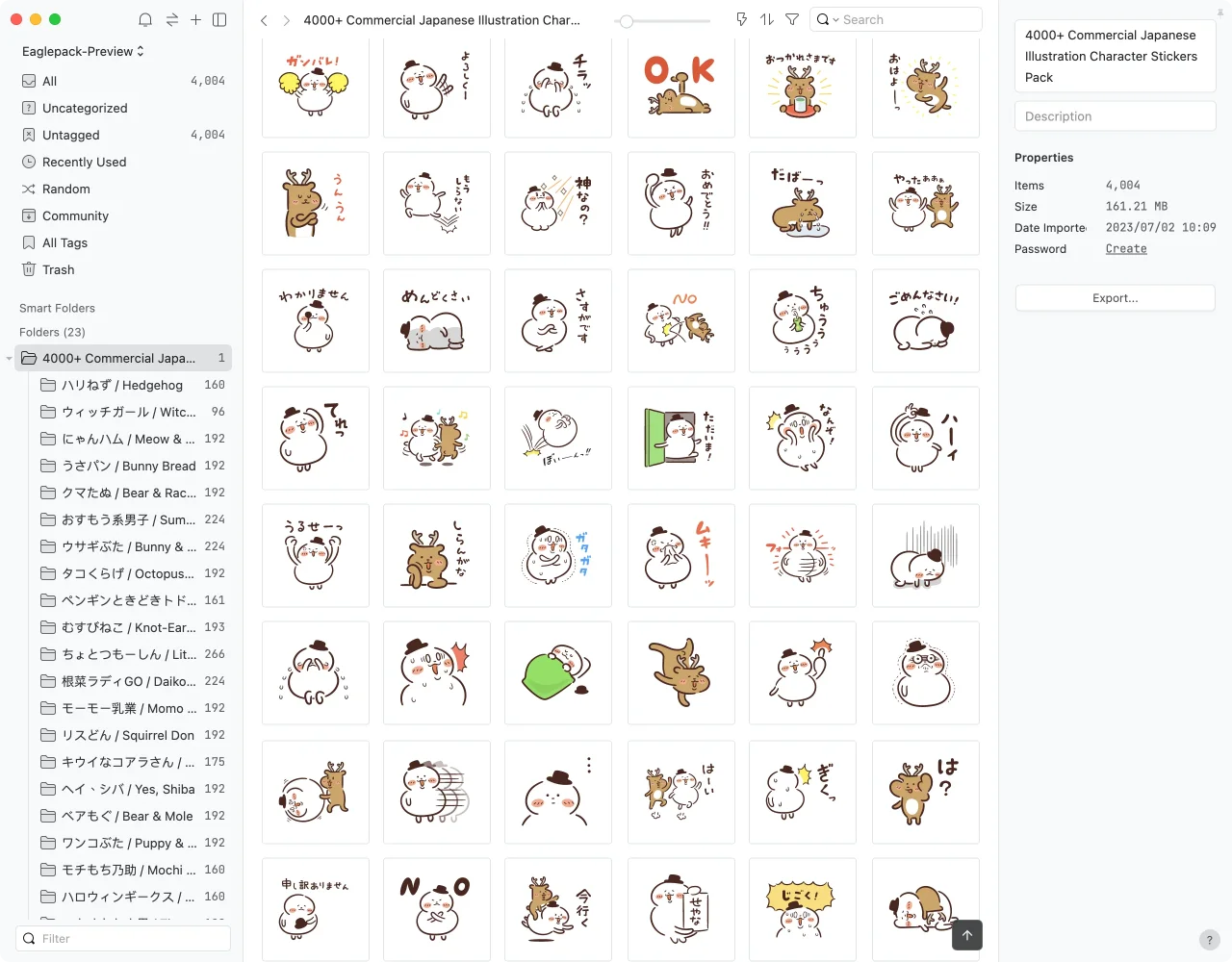Click the Create password link

tap(1125, 249)
